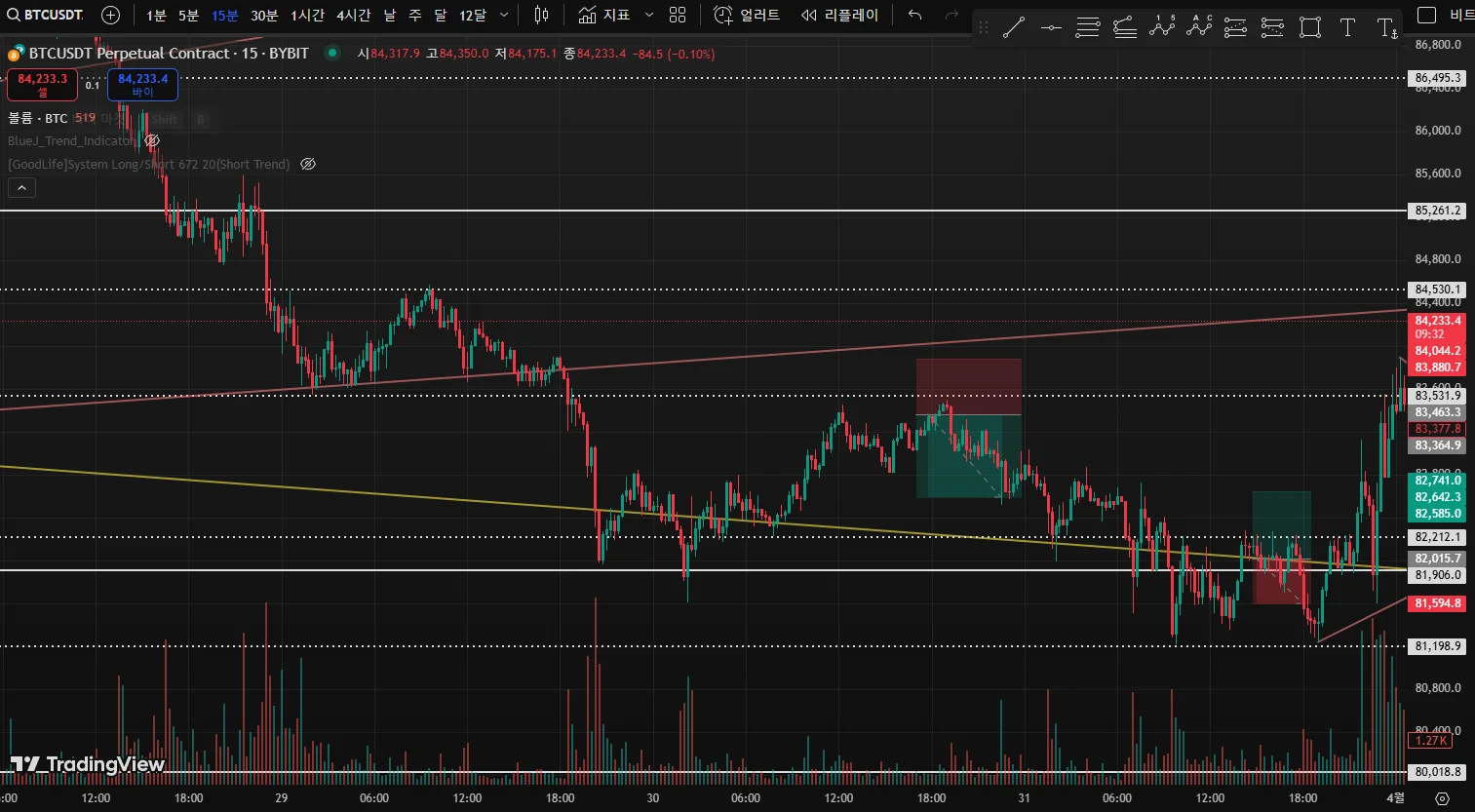The width and height of the screenshot is (1475, 812).
Task: Open chart settings gear at bottom right
Action: click(1444, 798)
